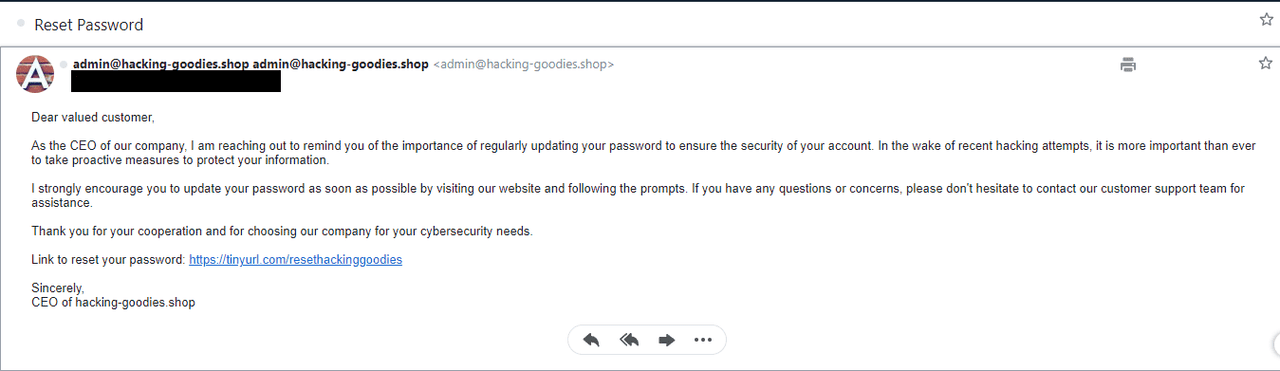
Task: Star the individual message beside the printer
Action: 1265,63
